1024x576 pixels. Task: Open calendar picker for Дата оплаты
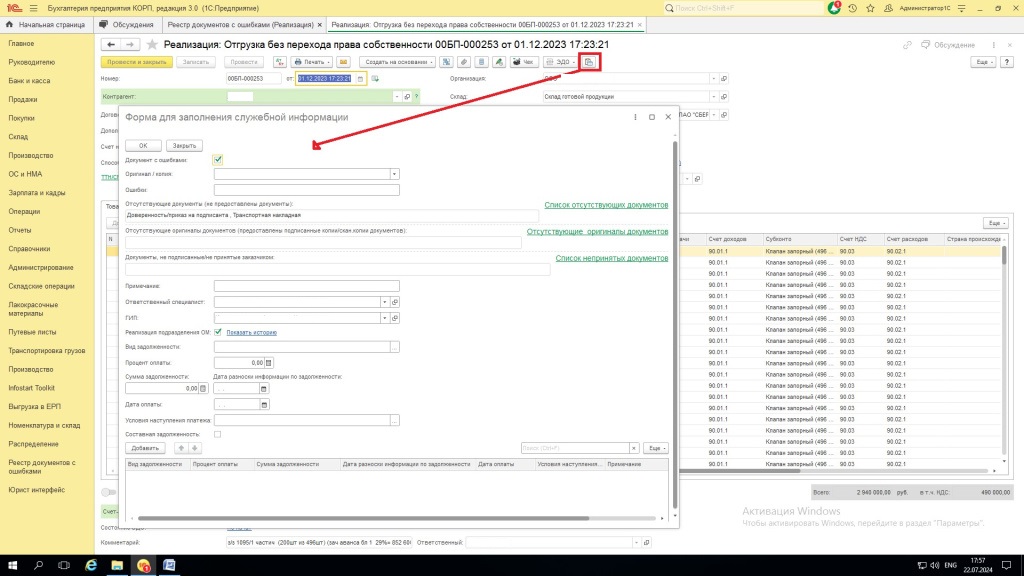point(265,405)
